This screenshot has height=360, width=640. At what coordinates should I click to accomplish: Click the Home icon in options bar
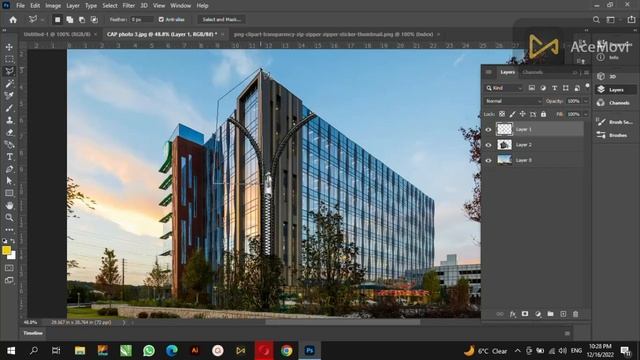[x=13, y=20]
